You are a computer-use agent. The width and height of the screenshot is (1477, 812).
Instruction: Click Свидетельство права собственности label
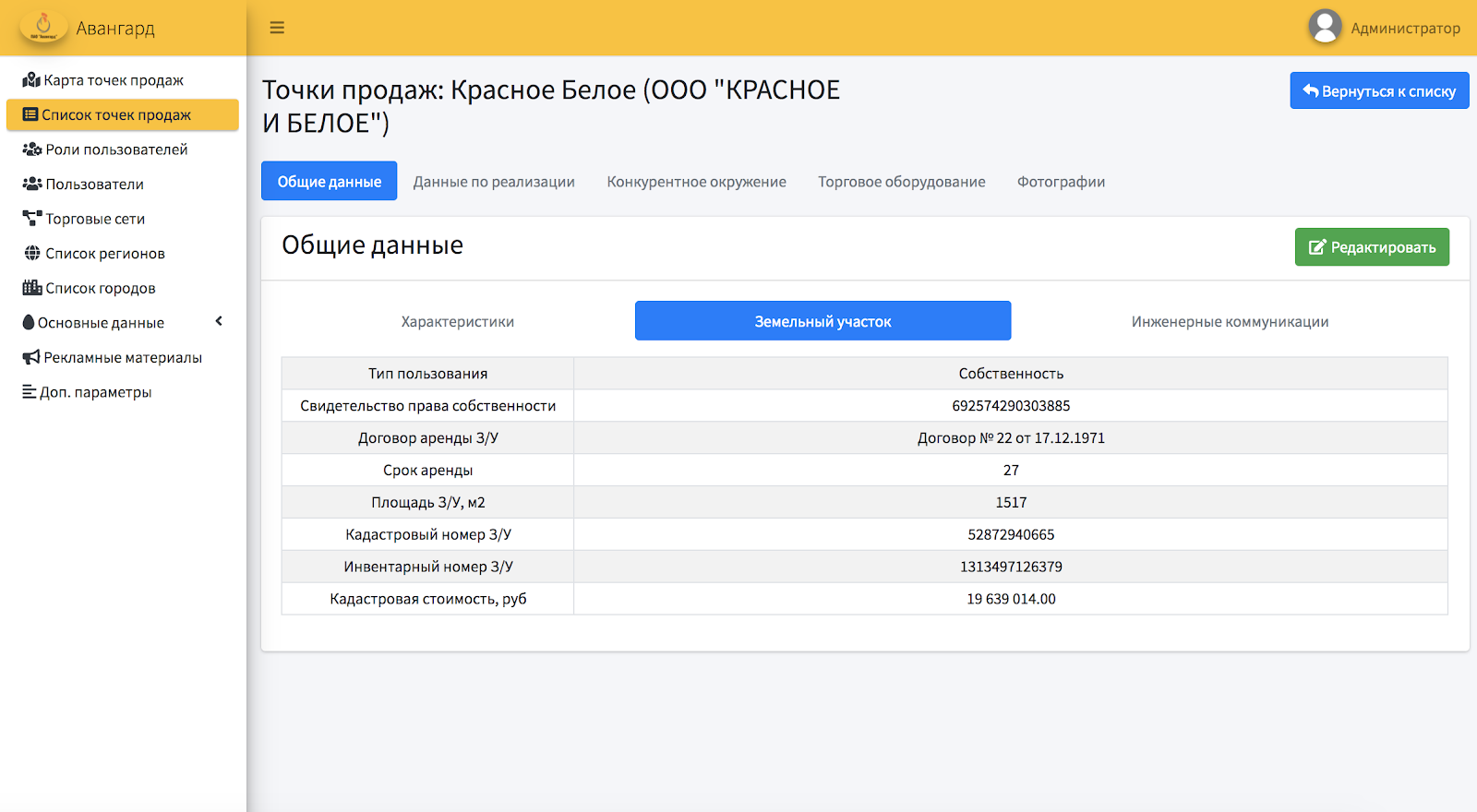(x=428, y=406)
